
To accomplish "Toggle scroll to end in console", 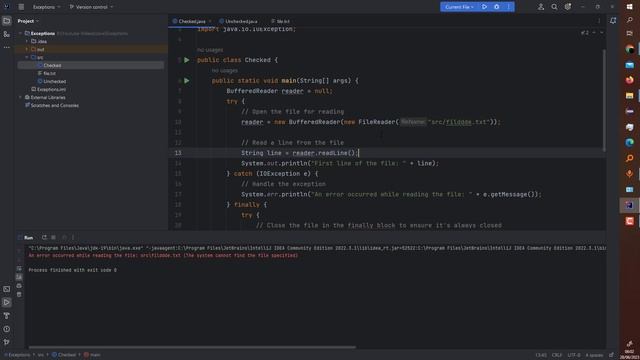I will tap(19, 277).
